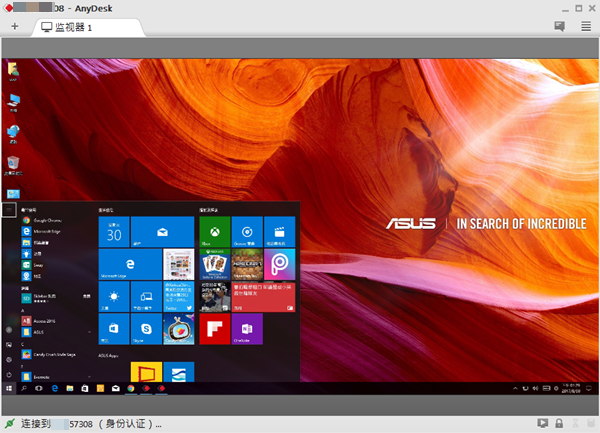Open the Calendar tile showing 30

coord(114,232)
